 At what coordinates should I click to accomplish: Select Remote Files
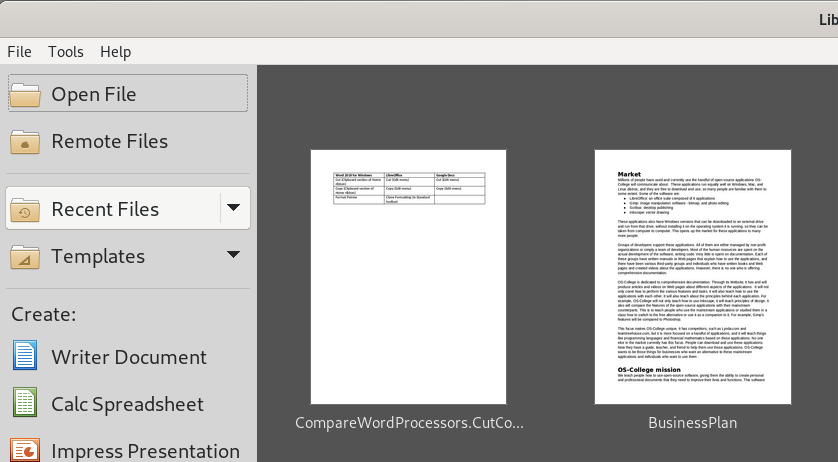[128, 141]
